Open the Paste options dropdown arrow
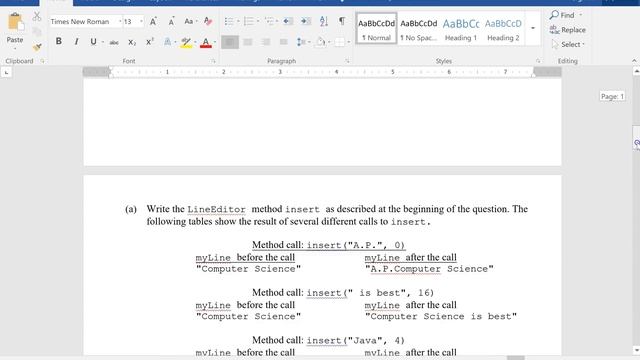The height and width of the screenshot is (360, 640). pyautogui.click(x=15, y=49)
